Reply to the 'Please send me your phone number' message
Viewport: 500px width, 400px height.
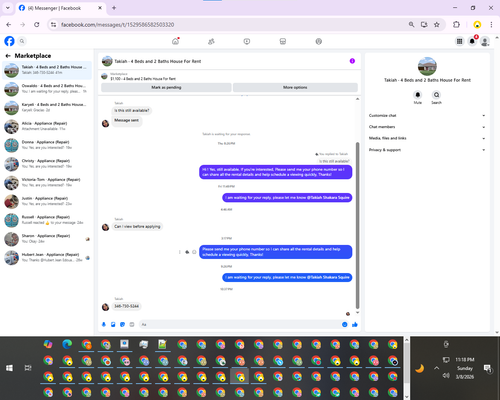tap(187, 252)
